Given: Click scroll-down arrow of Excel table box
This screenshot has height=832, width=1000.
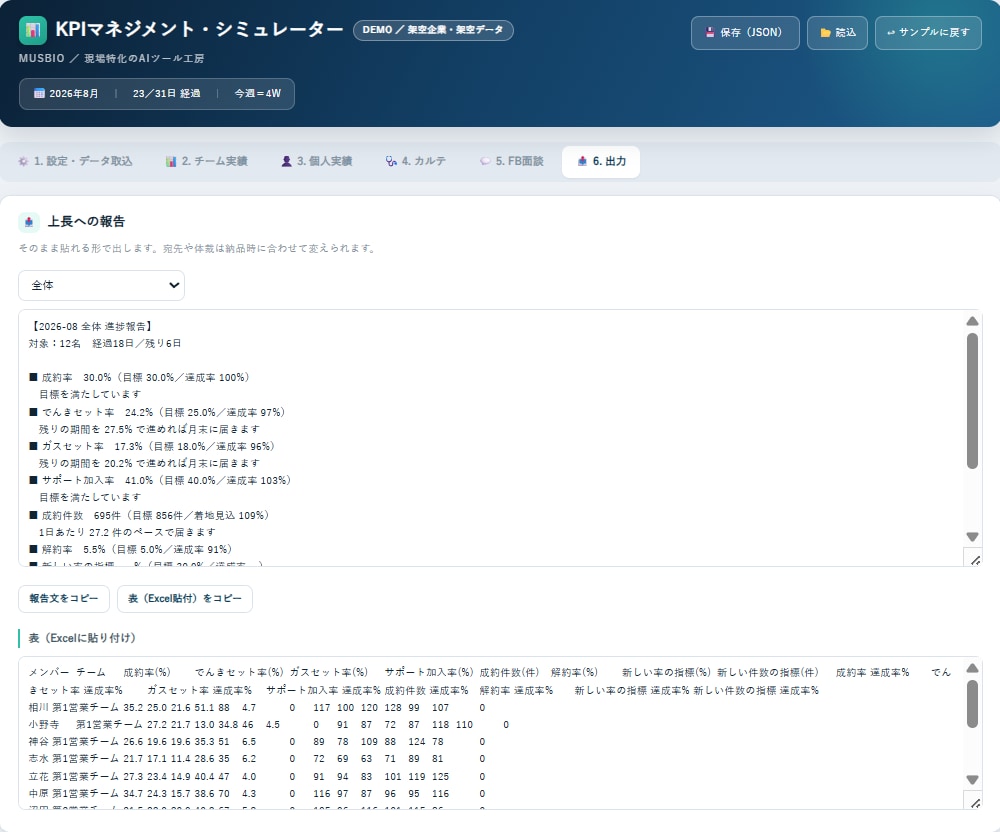Looking at the screenshot, I should click(972, 780).
